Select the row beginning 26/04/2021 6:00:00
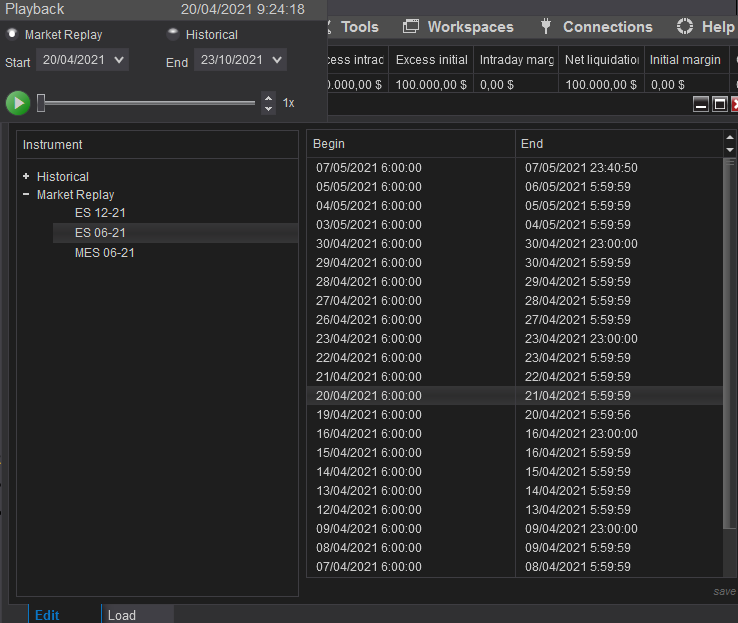 coord(514,319)
